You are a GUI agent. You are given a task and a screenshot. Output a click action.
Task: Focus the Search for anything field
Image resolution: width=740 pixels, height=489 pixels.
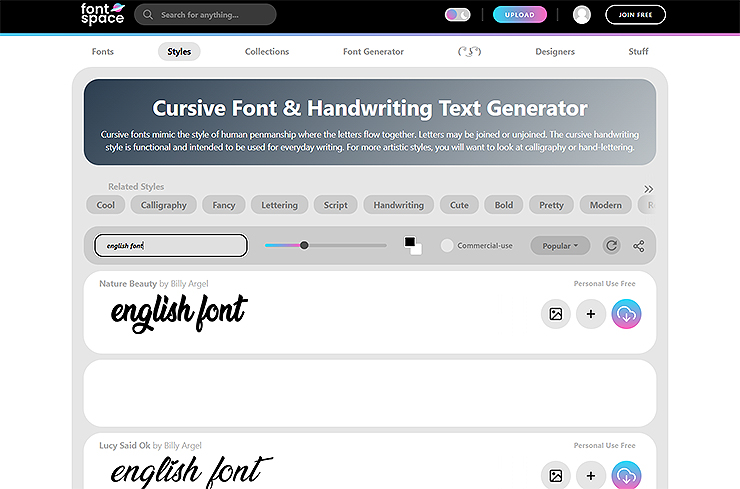(205, 15)
